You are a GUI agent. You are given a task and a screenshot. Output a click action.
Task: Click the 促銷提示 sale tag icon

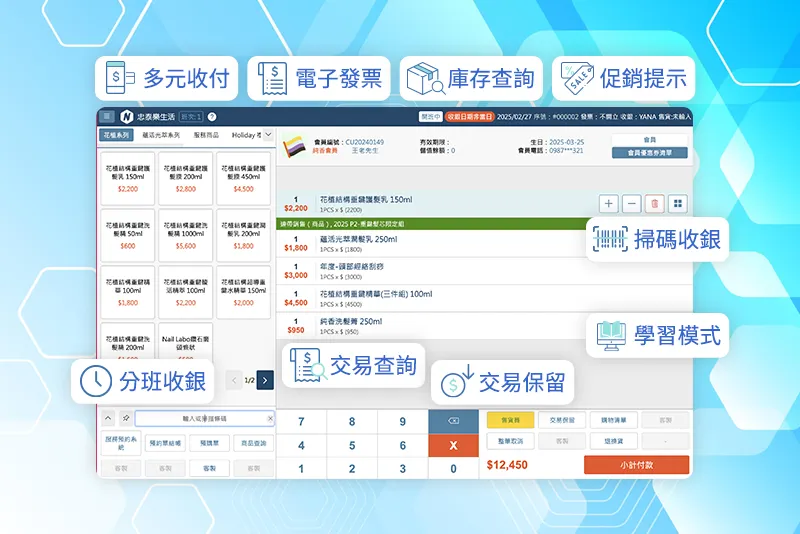pyautogui.click(x=577, y=78)
